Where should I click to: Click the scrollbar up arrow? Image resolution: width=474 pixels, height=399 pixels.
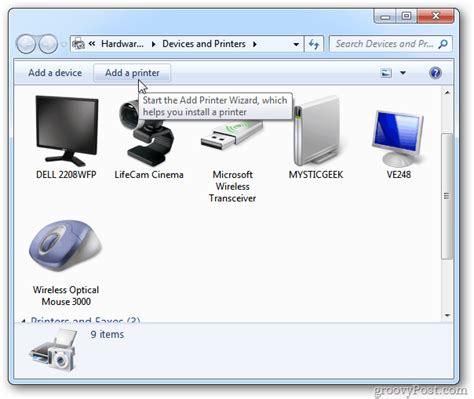(447, 92)
